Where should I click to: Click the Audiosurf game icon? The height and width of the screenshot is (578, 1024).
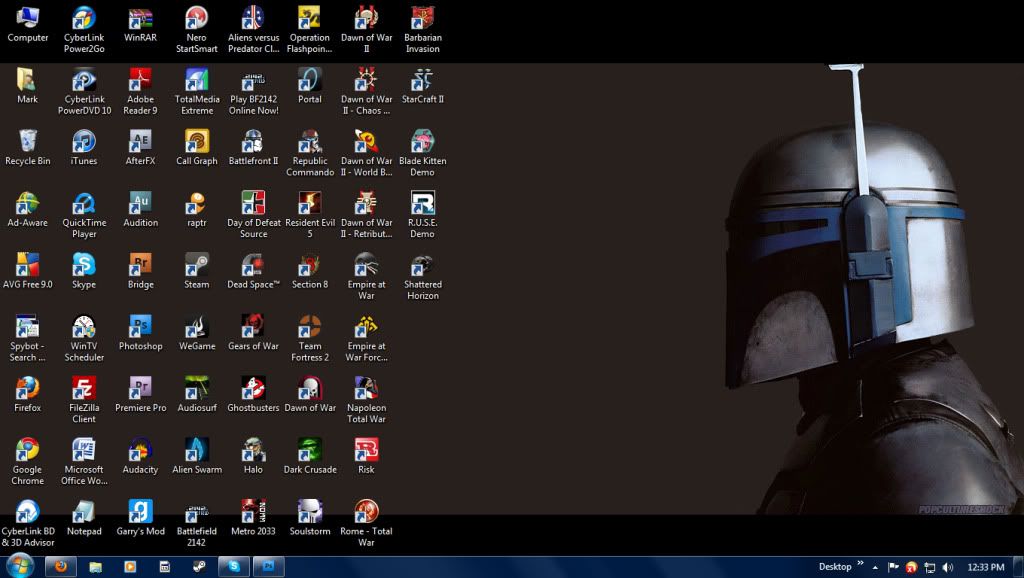coord(197,394)
